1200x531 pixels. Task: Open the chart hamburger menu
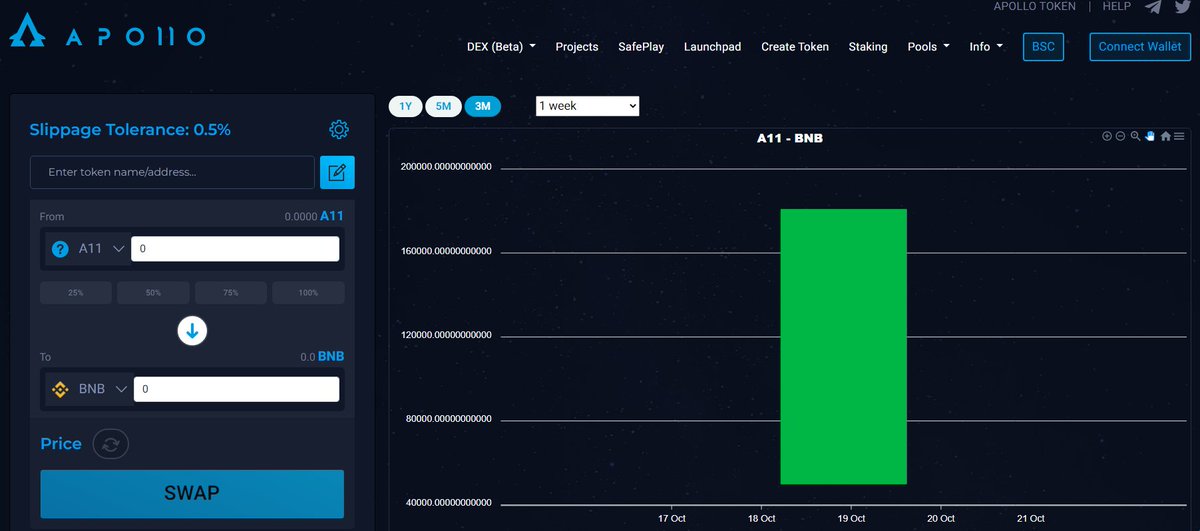point(1179,136)
